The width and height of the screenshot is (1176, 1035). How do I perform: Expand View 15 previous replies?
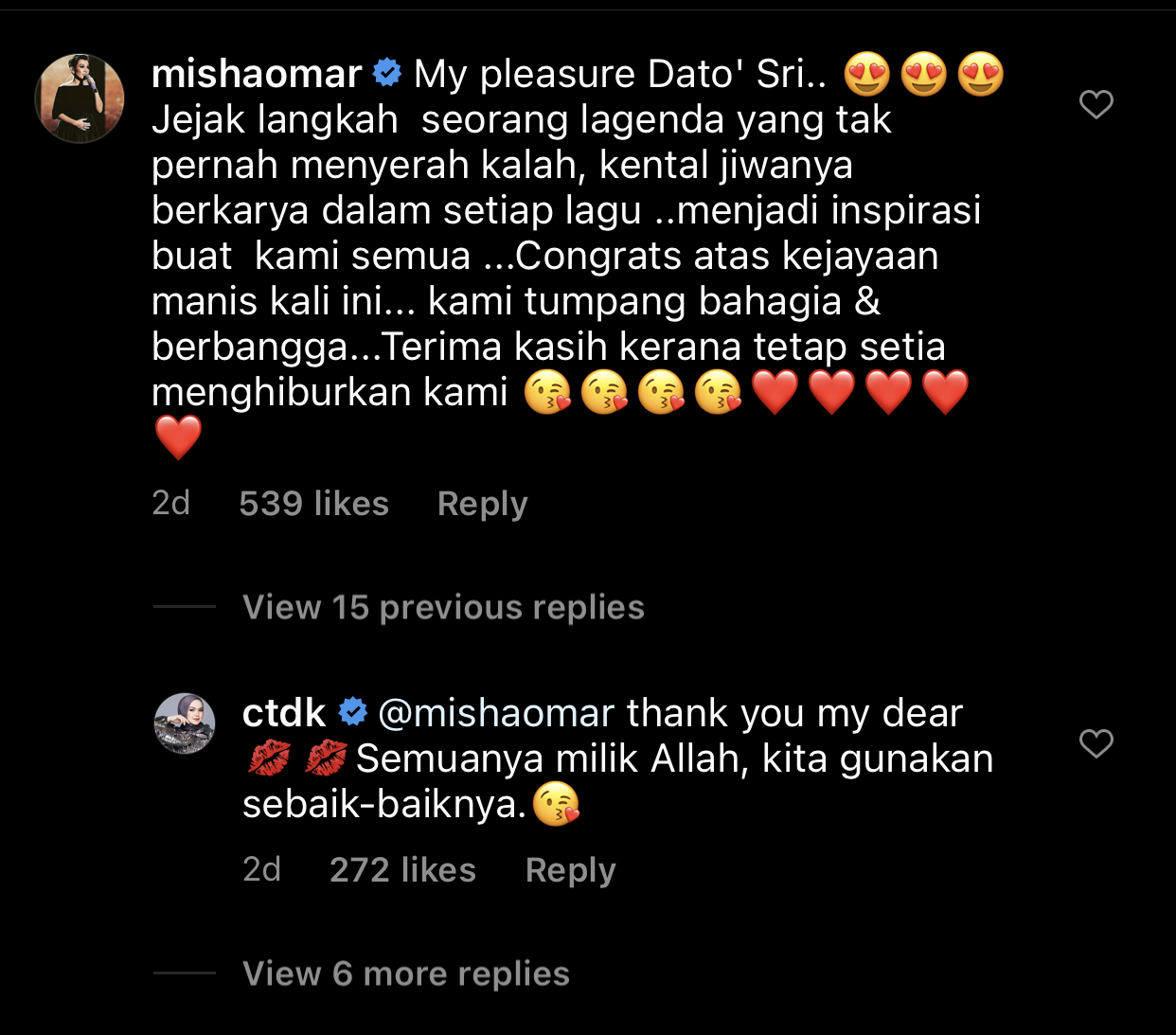coord(443,607)
